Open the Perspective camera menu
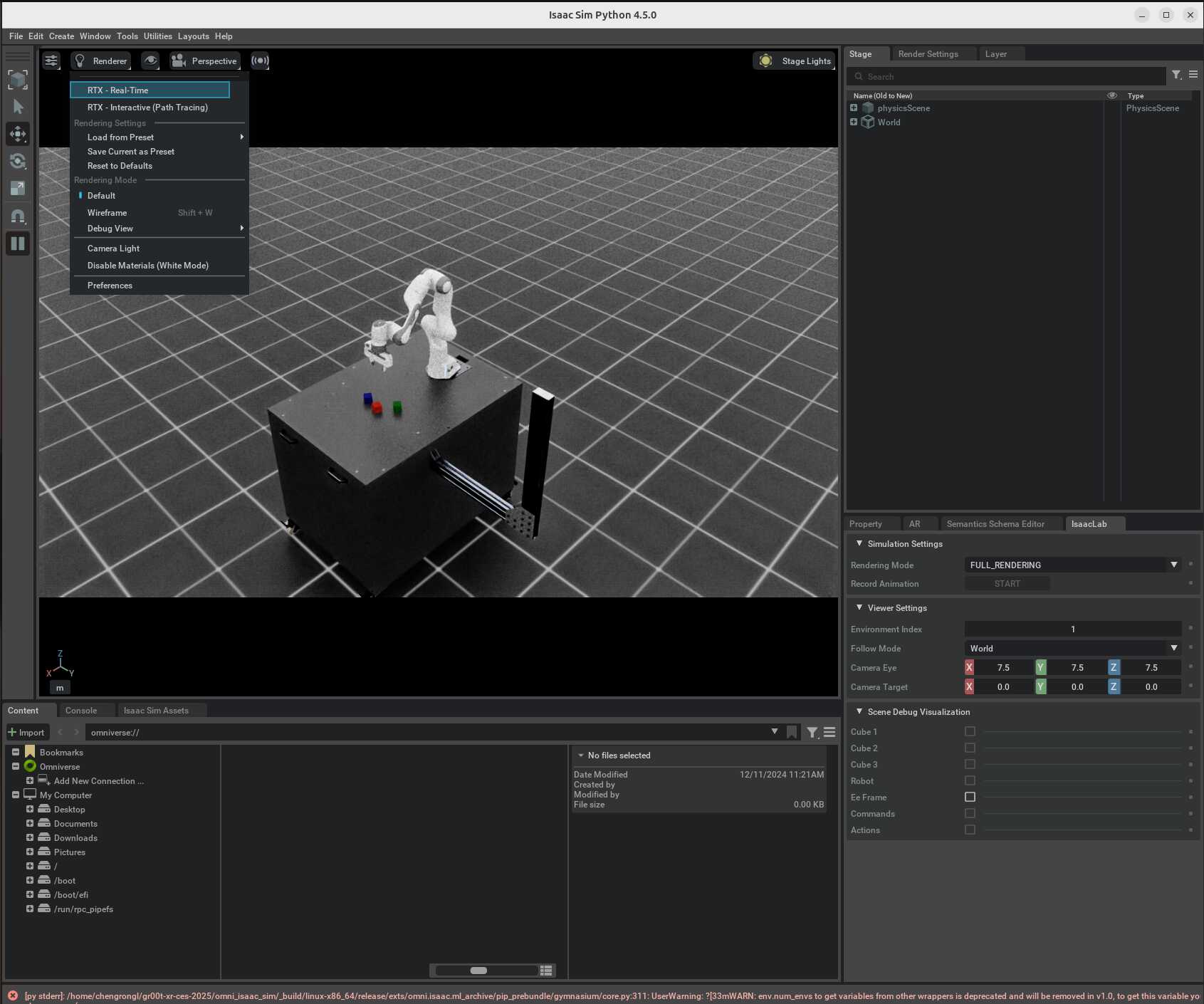This screenshot has height=1004, width=1204. (x=205, y=61)
